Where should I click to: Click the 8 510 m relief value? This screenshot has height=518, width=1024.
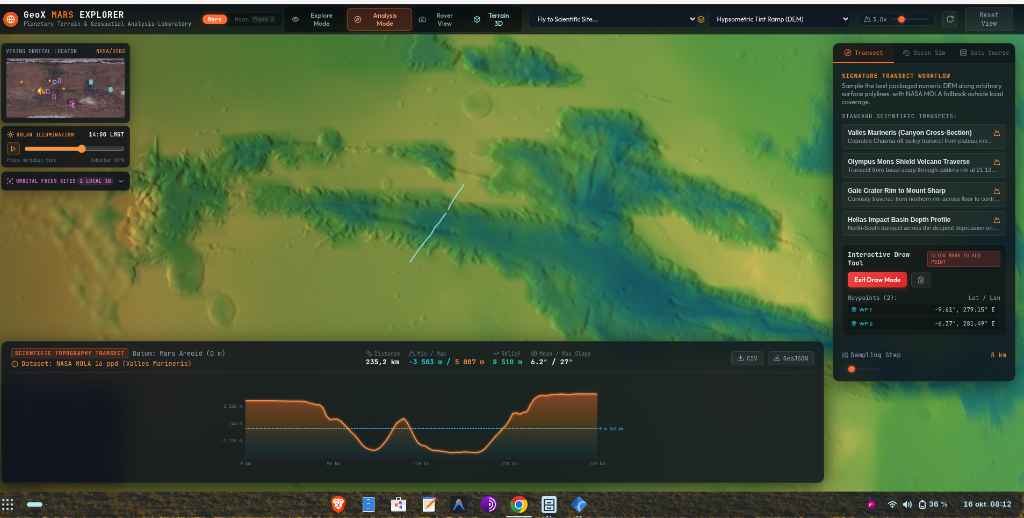click(x=507, y=362)
